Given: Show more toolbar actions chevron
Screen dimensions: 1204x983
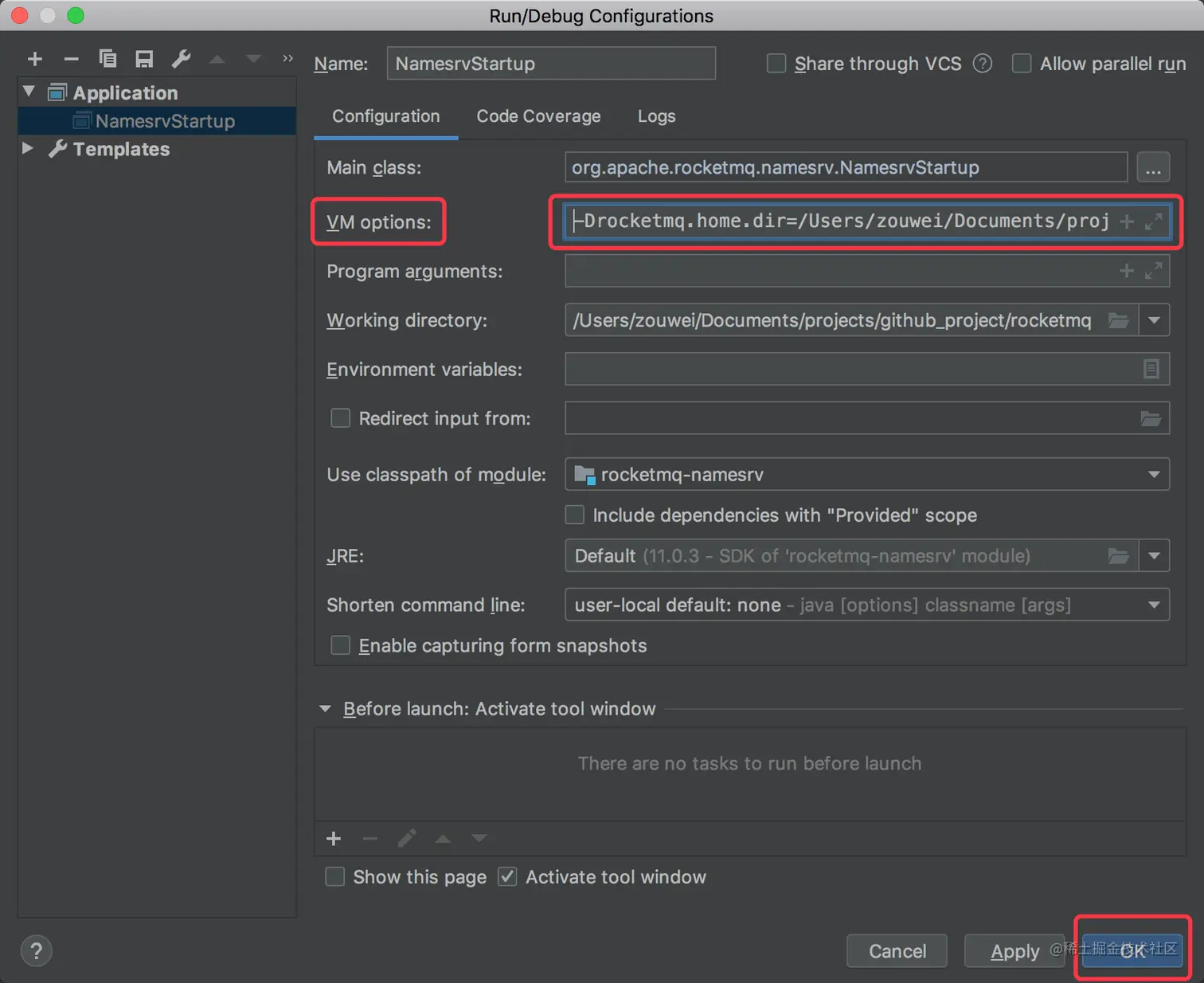Looking at the screenshot, I should coord(287,58).
